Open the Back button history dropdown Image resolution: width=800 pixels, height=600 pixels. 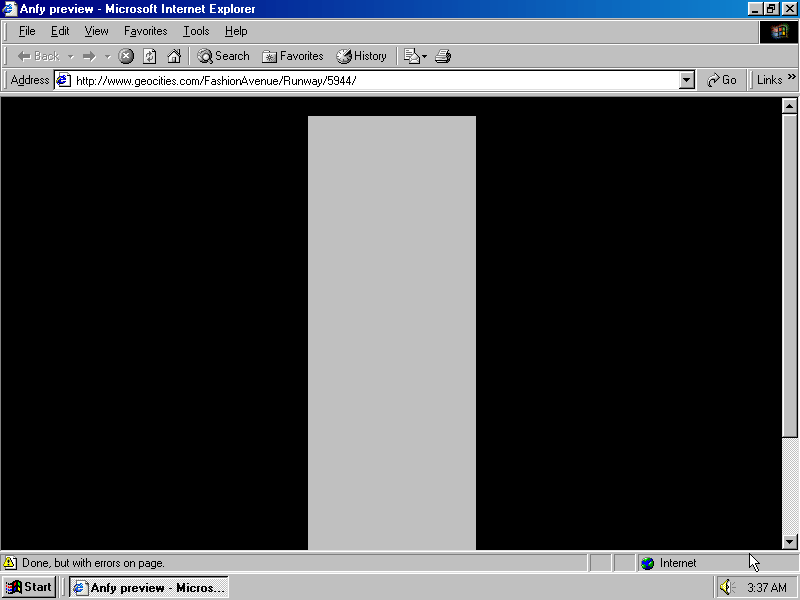point(71,56)
